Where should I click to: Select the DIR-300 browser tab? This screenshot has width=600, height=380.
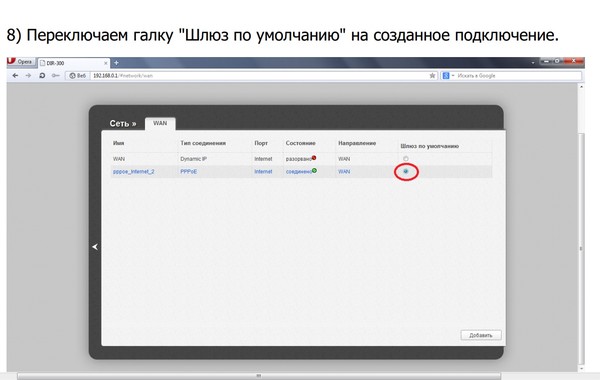73,63
